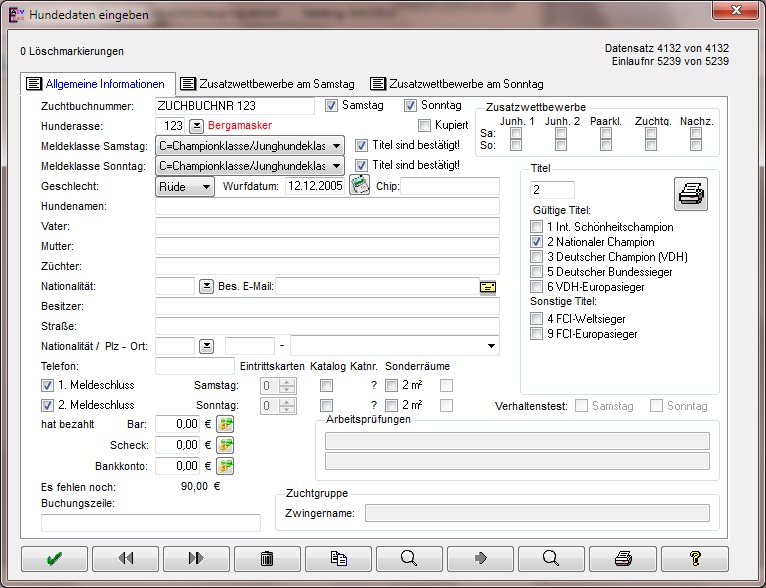This screenshot has width=766, height=588.
Task: Click the payment icon next to Scheck
Action: (225, 445)
